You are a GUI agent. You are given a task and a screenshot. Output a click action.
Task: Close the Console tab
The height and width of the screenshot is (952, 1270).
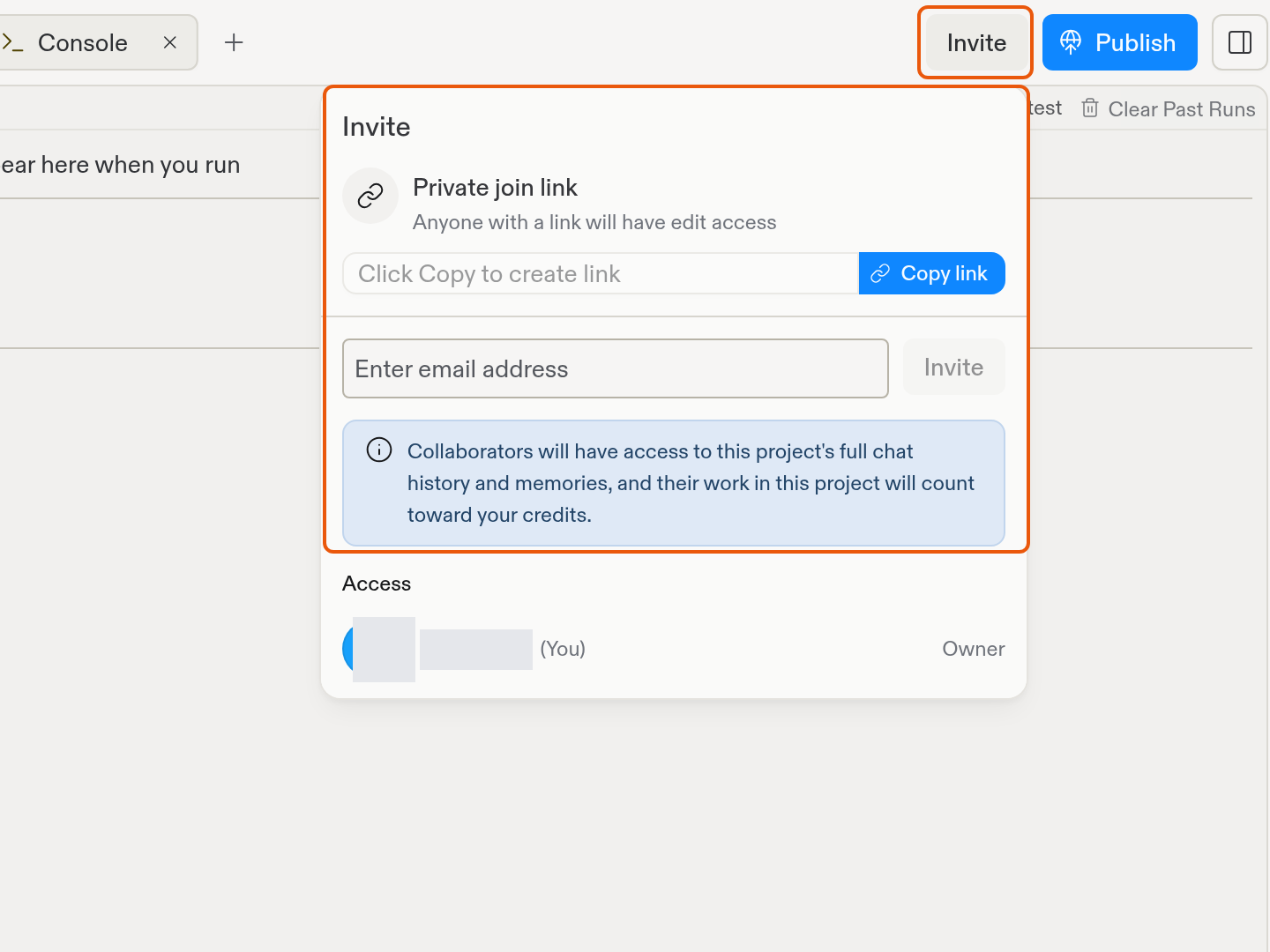click(x=170, y=42)
